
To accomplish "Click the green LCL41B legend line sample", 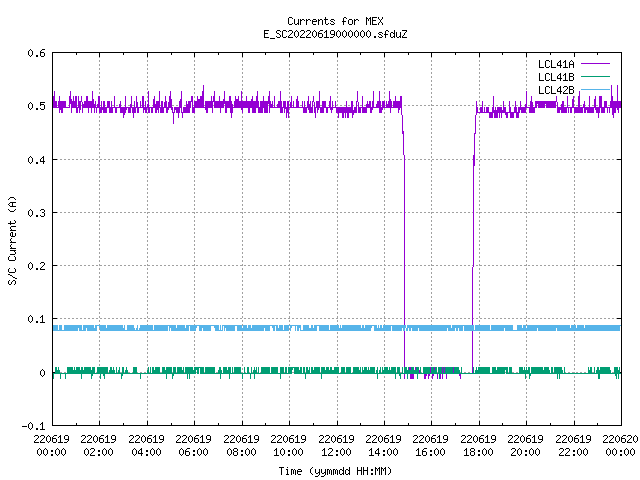I will [x=595, y=76].
